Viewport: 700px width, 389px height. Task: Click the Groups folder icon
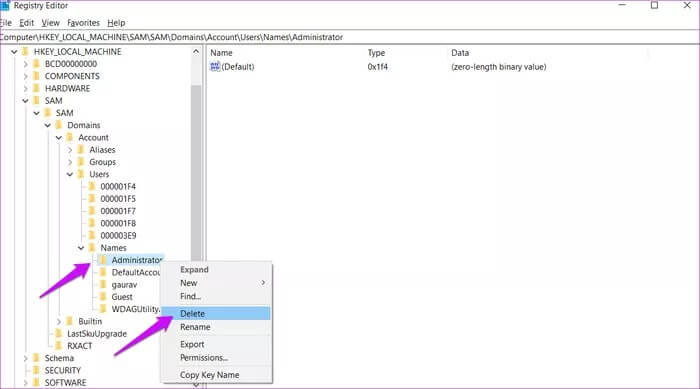tap(81, 162)
